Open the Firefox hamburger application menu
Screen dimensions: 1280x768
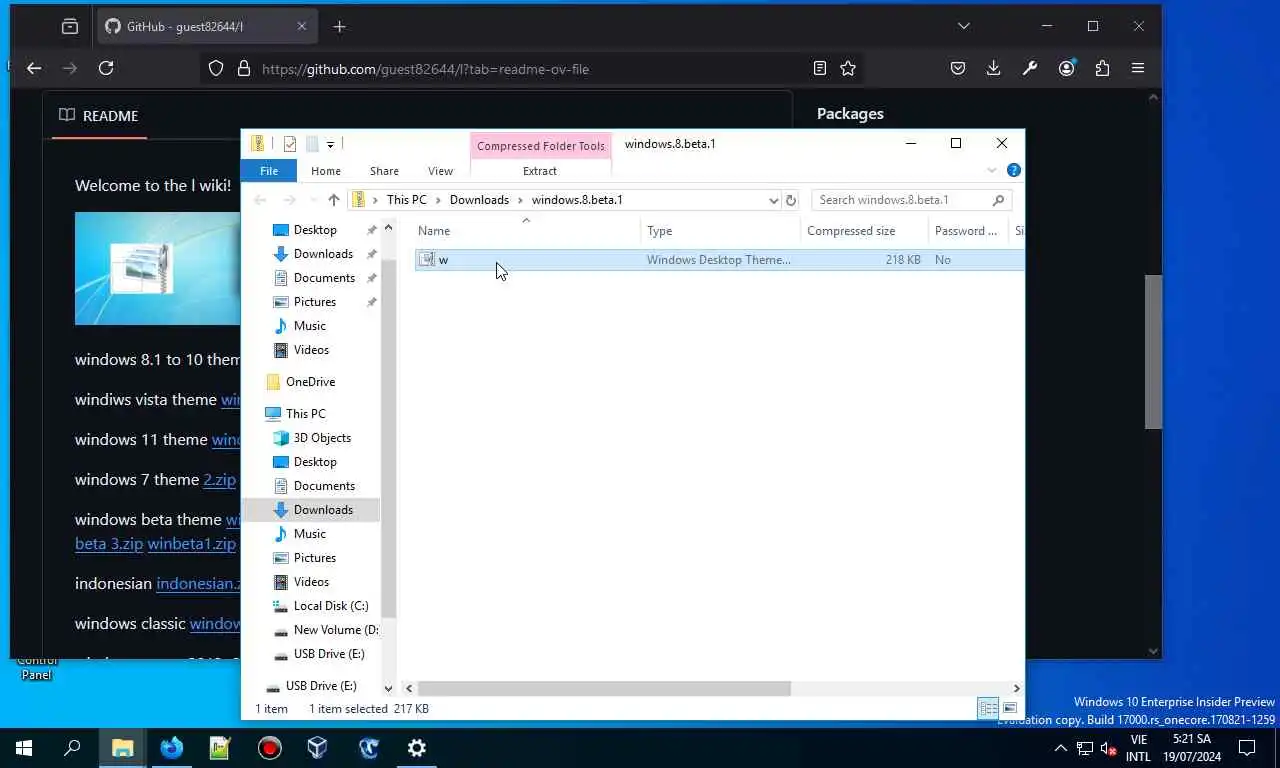(x=1138, y=68)
